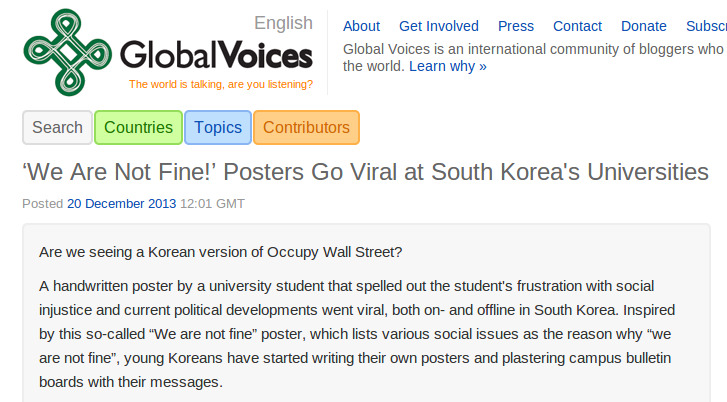This screenshot has width=727, height=402.
Task: Click the tagline 'The world is talking'
Action: point(221,84)
